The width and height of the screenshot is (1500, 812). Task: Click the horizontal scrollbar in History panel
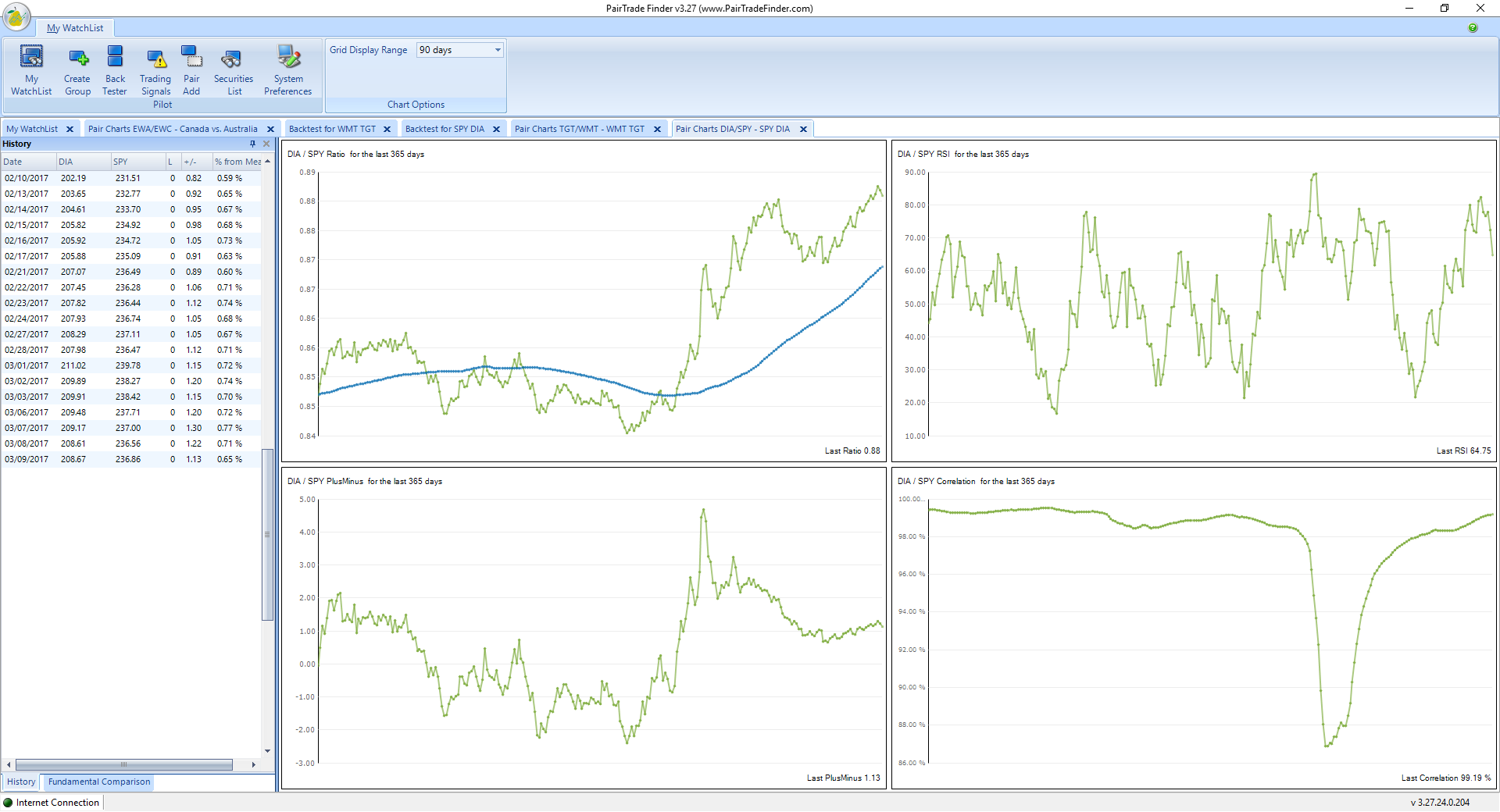click(123, 764)
